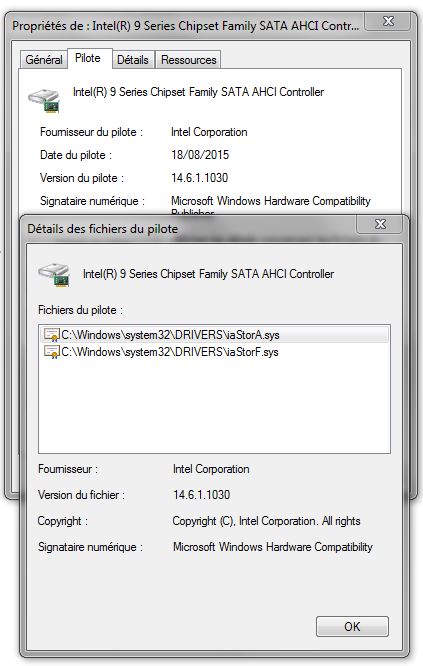
Task: Select the Pilote tab
Action: coord(88,58)
